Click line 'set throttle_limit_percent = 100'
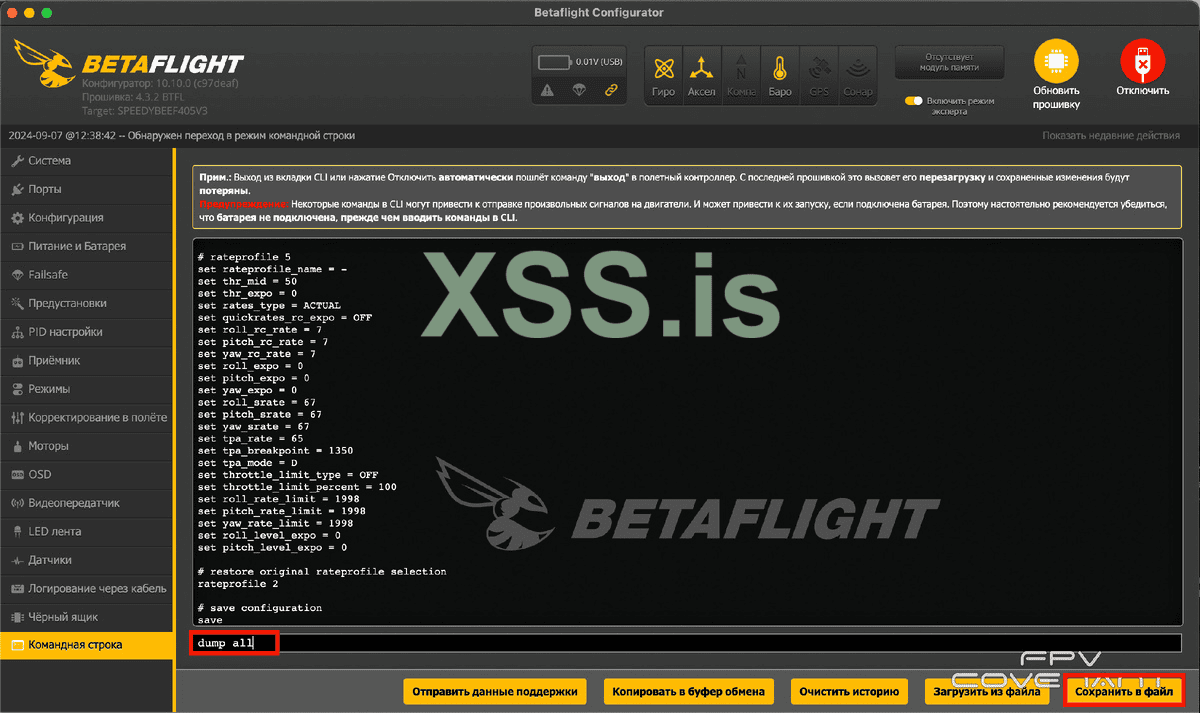This screenshot has height=713, width=1200. pos(297,486)
